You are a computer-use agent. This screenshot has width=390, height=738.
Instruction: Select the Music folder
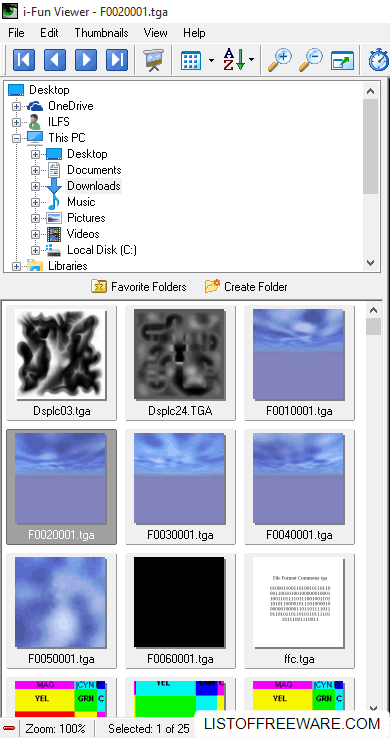pyautogui.click(x=81, y=202)
